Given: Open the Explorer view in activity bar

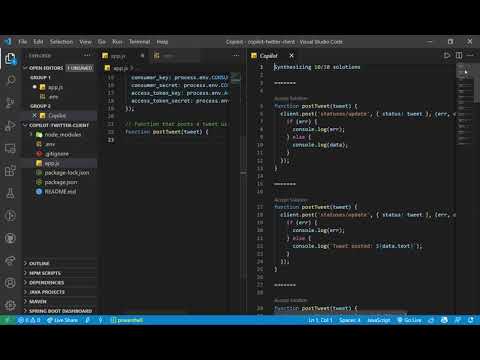Looking at the screenshot, I should point(10,59).
